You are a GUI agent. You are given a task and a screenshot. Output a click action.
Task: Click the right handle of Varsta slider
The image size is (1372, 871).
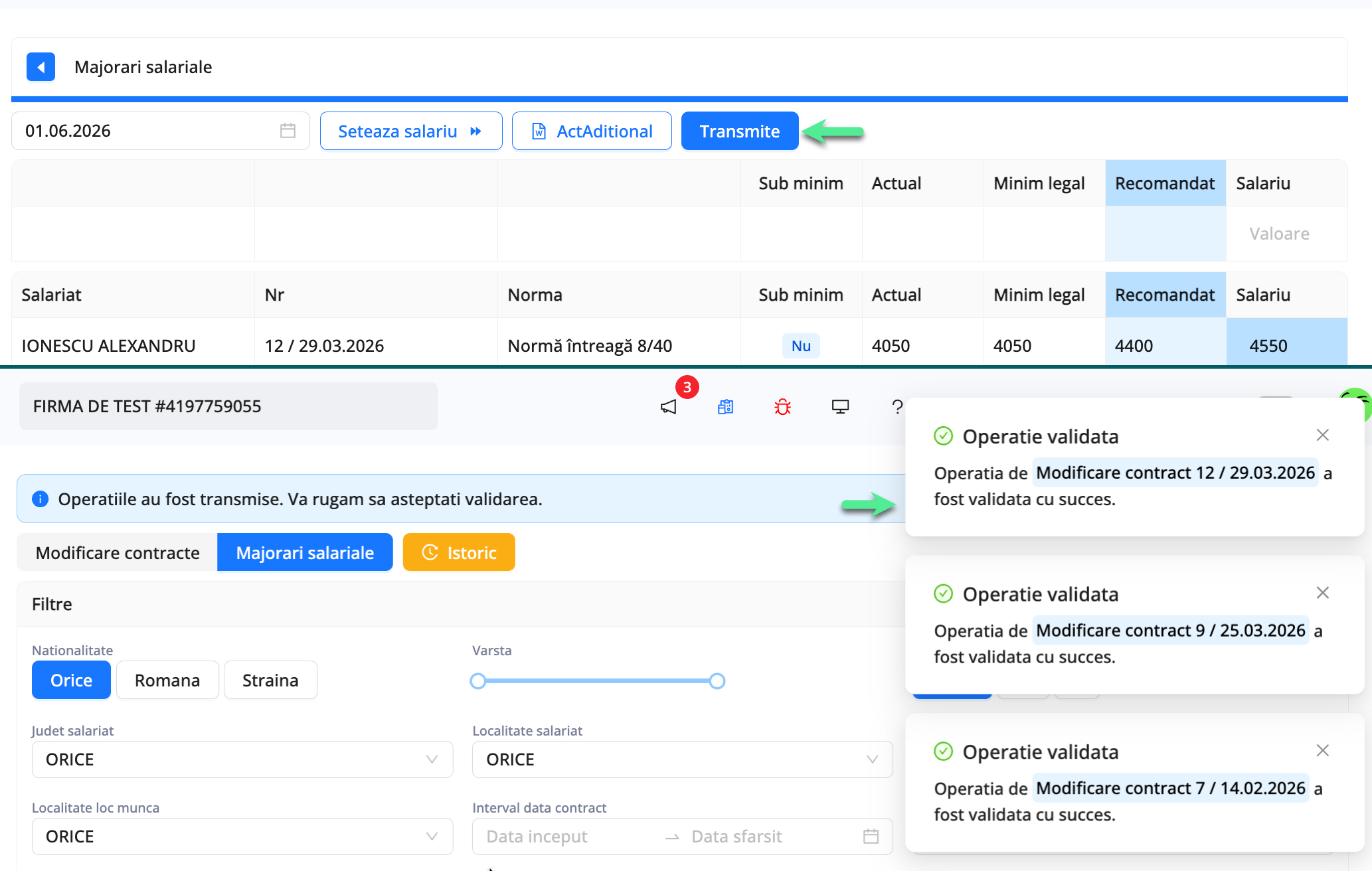(717, 681)
